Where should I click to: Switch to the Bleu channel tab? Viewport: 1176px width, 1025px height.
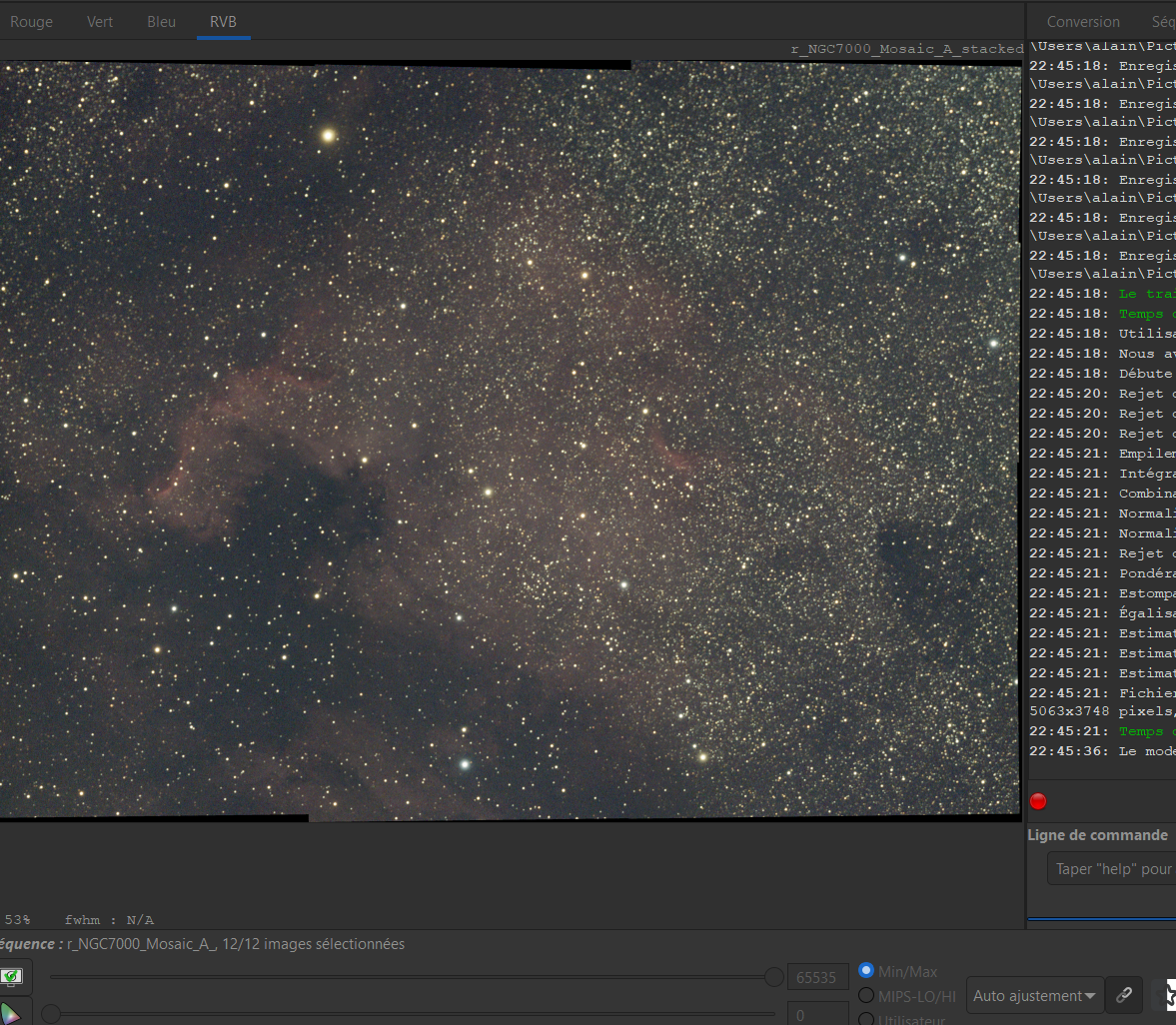click(x=161, y=22)
